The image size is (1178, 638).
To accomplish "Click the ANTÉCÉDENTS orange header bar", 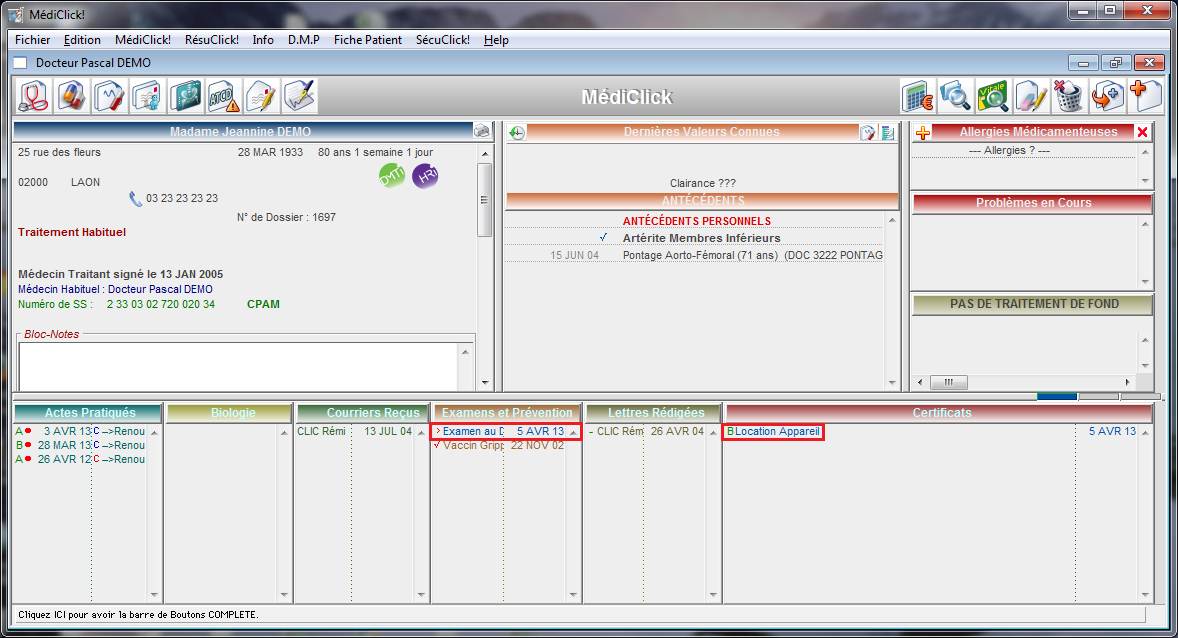I will click(702, 201).
